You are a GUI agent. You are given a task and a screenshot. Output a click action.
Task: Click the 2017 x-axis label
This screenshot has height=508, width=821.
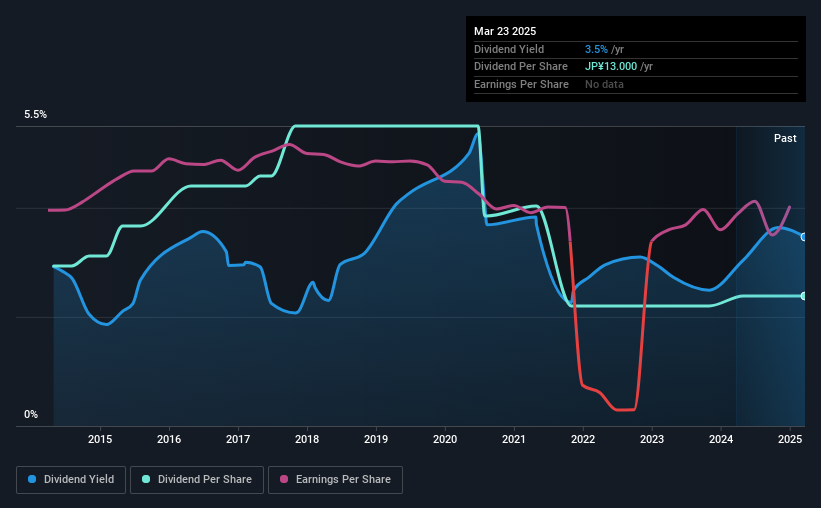[x=238, y=439]
